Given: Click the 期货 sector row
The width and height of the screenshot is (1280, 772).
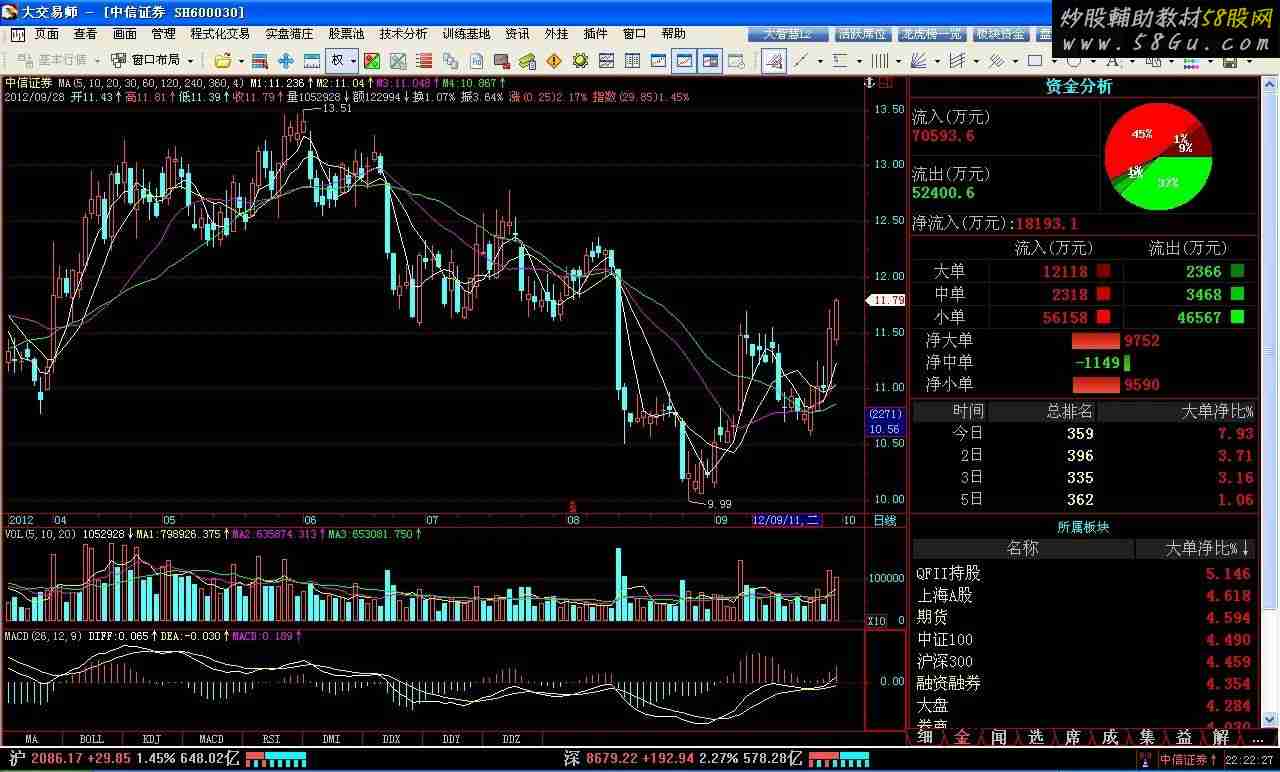Looking at the screenshot, I should pyautogui.click(x=1085, y=617).
